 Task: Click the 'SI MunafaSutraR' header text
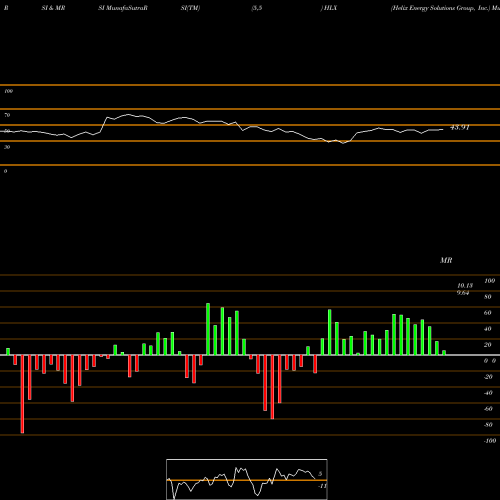123,8
